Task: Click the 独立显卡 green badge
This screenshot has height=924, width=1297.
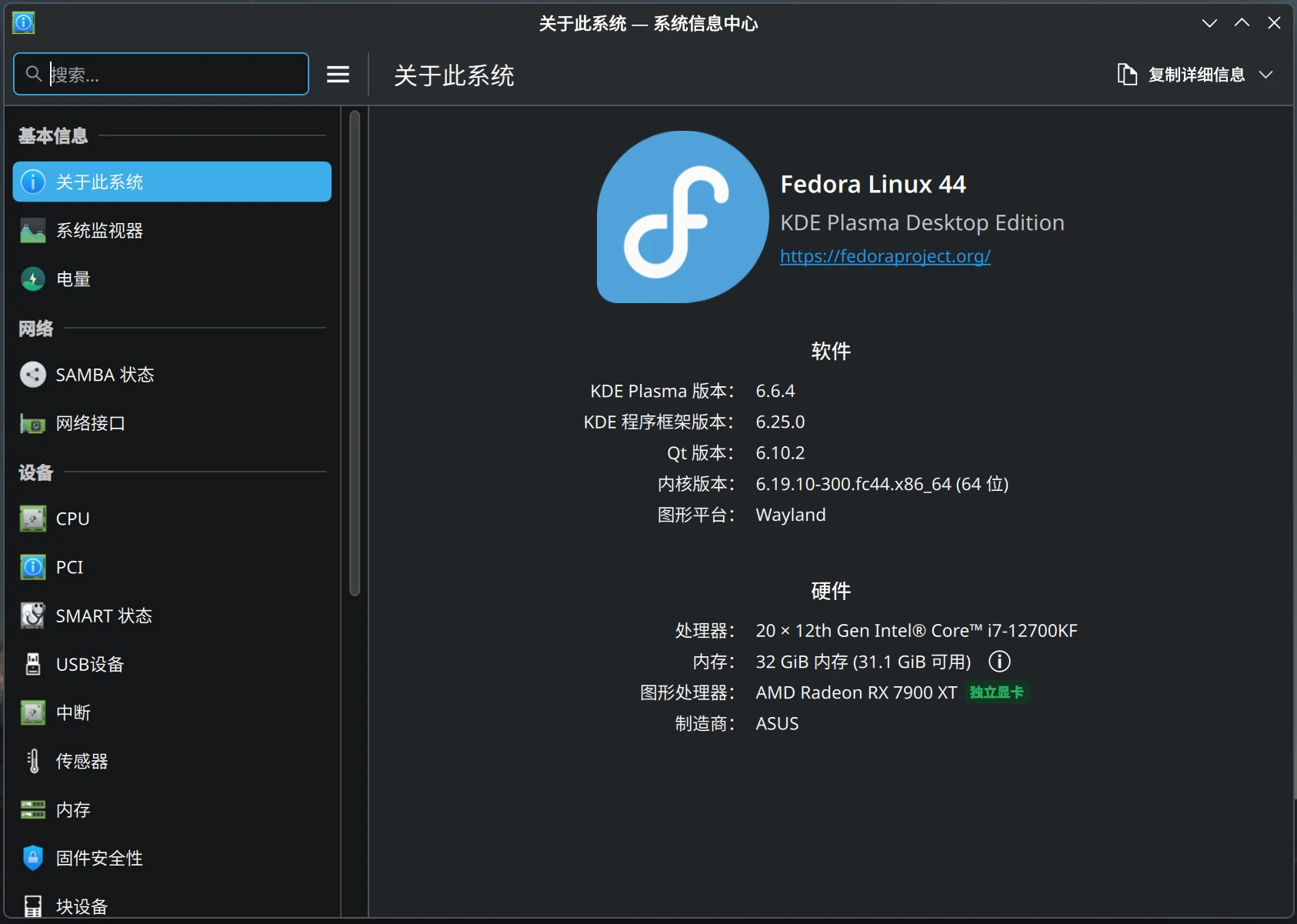Action: click(x=996, y=692)
